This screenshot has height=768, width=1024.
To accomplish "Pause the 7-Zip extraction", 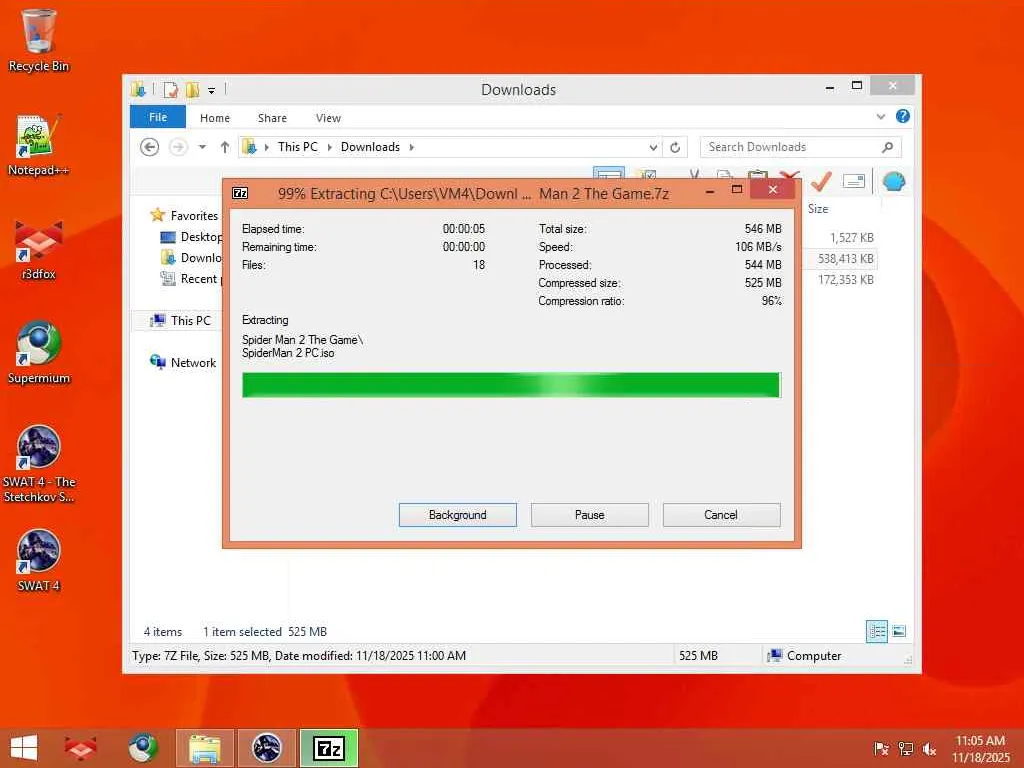I will click(x=589, y=515).
